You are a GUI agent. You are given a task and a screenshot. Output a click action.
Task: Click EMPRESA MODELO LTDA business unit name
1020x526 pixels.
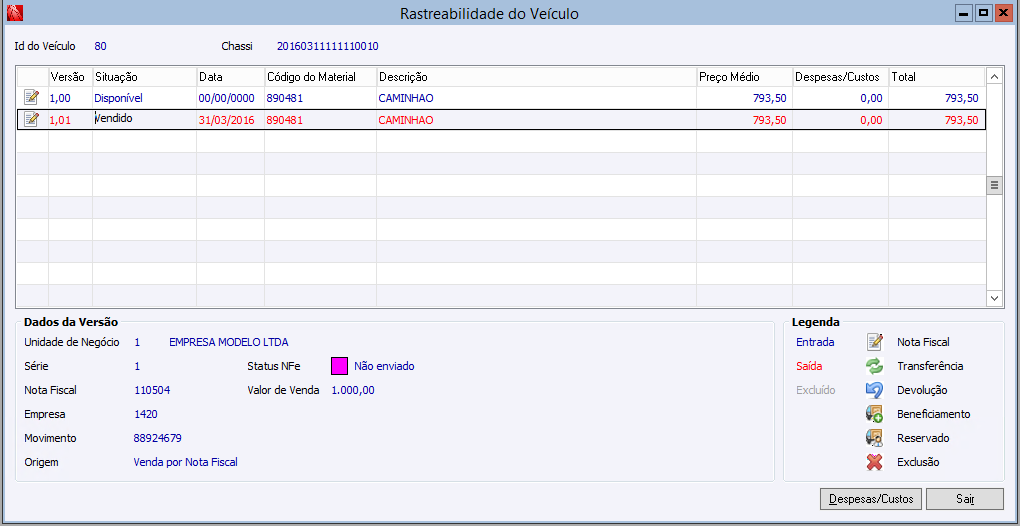click(228, 342)
